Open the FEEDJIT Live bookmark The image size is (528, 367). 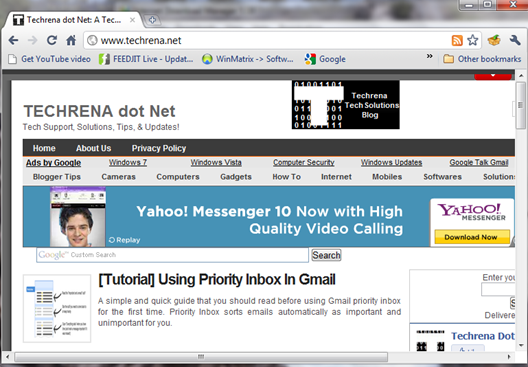click(x=146, y=59)
